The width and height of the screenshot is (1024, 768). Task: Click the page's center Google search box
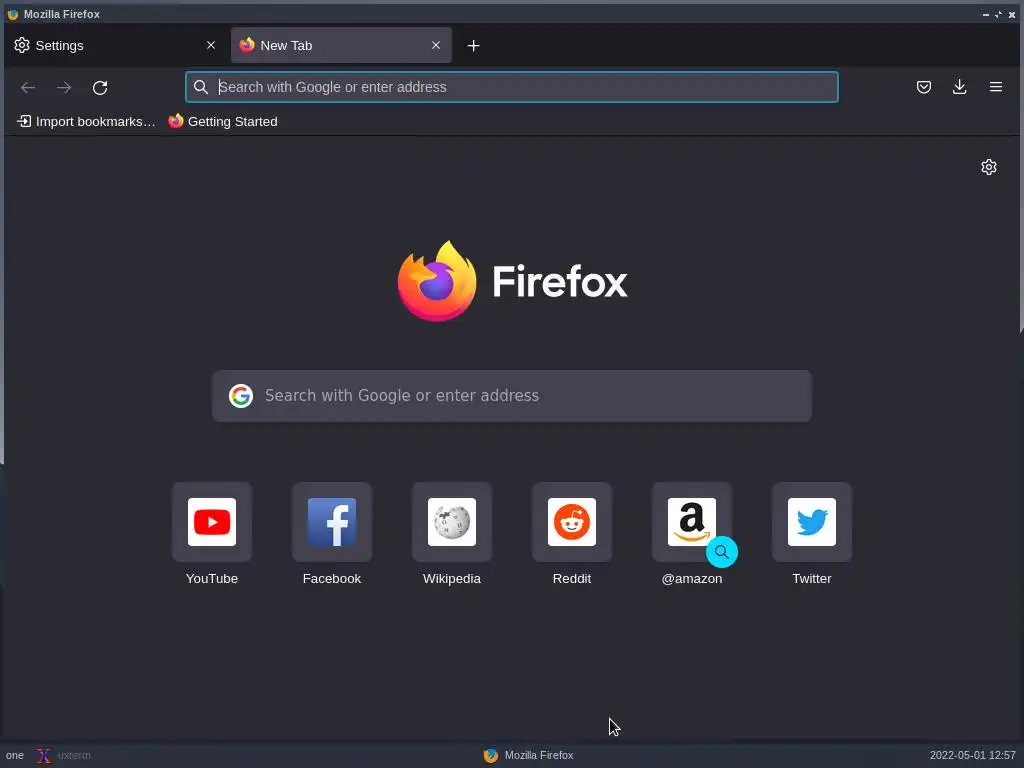[512, 396]
